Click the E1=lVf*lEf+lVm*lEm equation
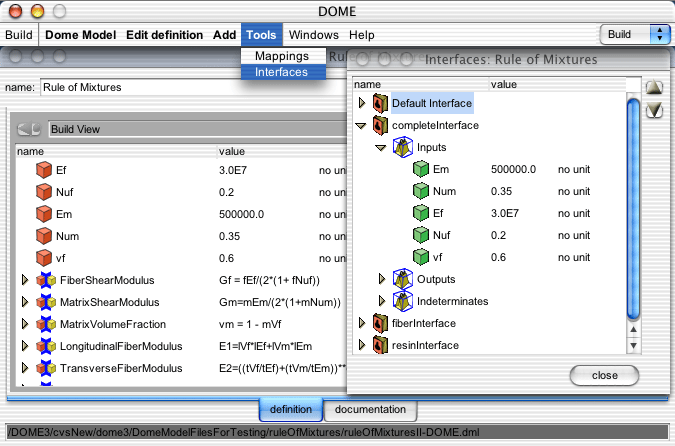675x446 pixels. pos(266,346)
